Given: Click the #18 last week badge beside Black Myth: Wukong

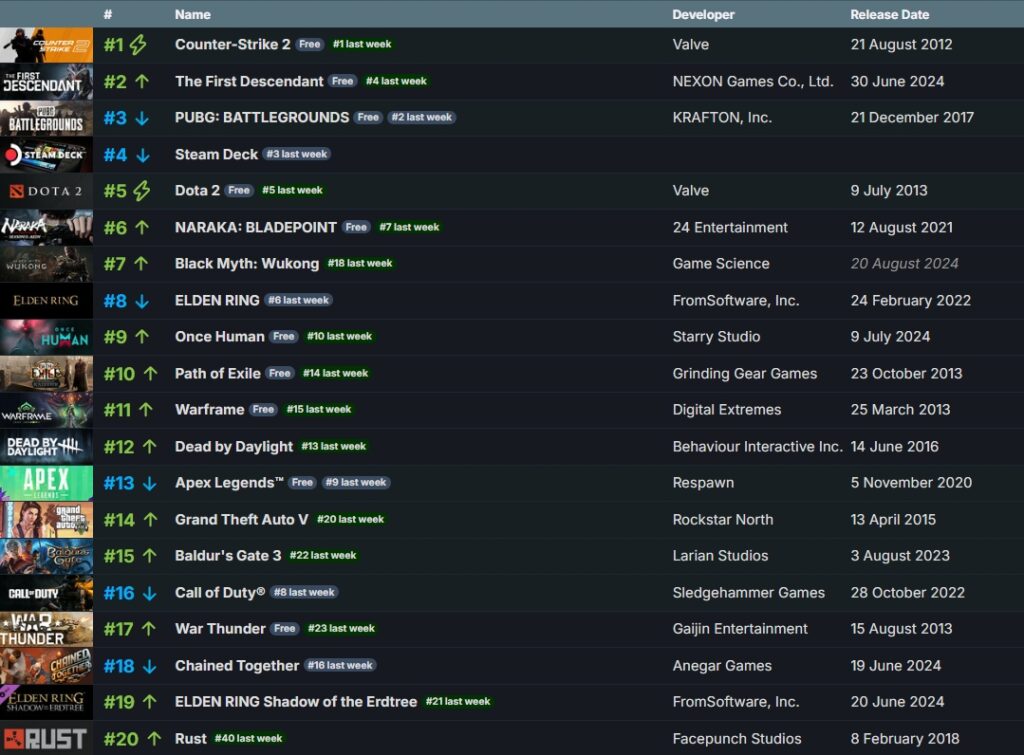Looking at the screenshot, I should click(x=360, y=263).
